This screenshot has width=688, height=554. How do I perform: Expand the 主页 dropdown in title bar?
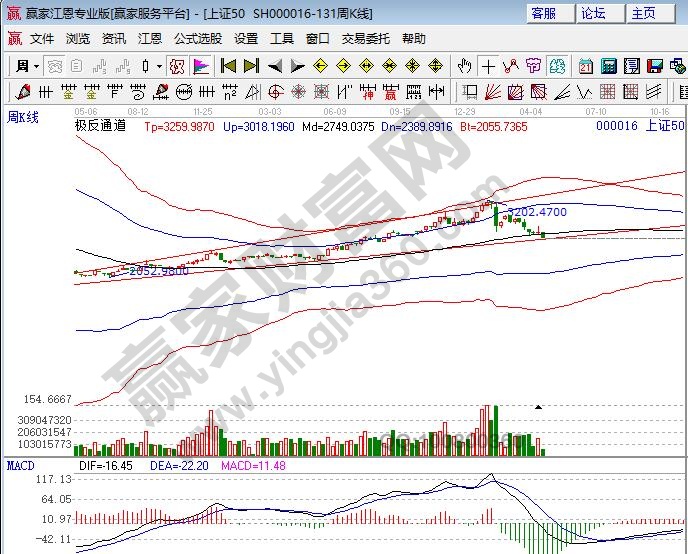(650, 13)
